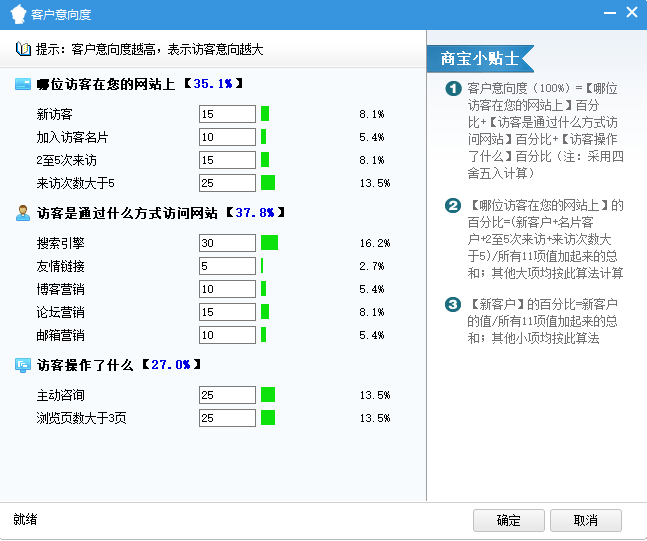Click the green bar for 搜索引擎
Viewport: 647px width, 541px height.
tap(269, 243)
